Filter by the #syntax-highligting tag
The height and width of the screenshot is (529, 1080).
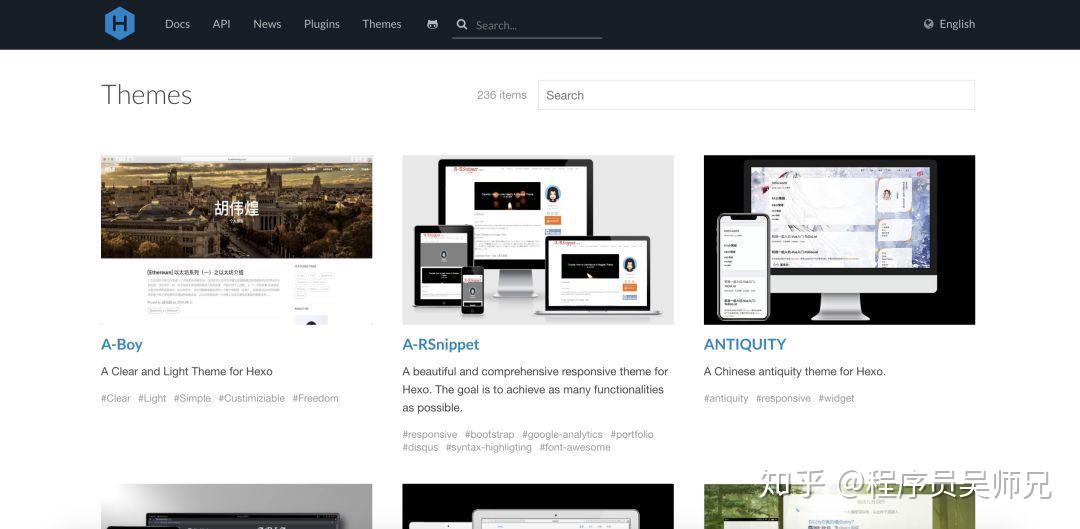click(489, 448)
